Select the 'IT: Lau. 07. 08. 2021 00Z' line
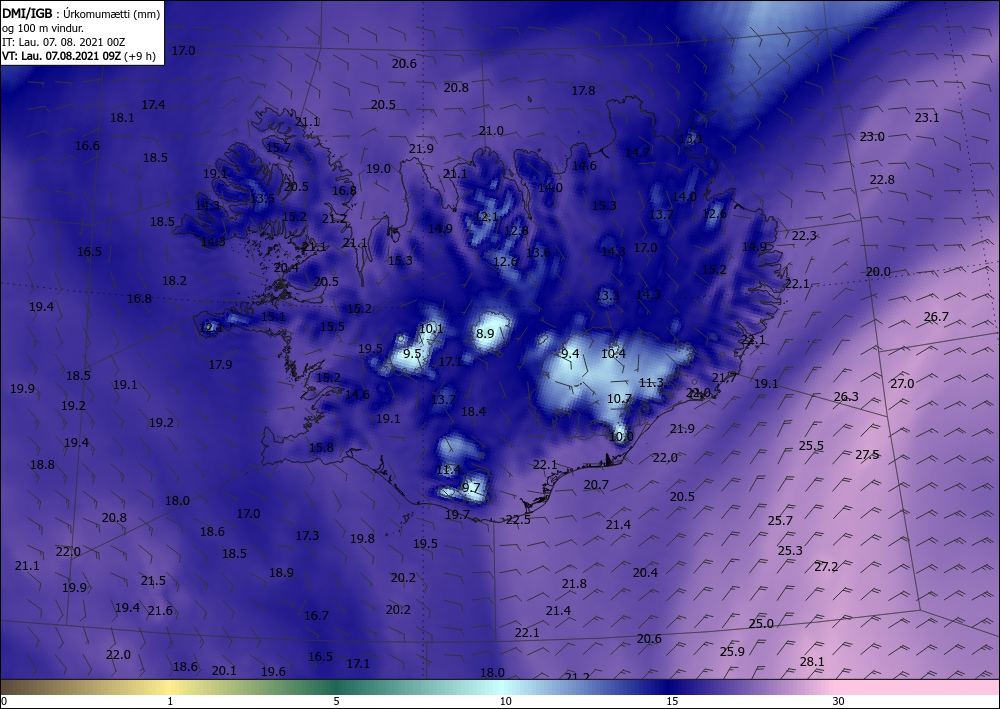Image resolution: width=1000 pixels, height=709 pixels. click(x=64, y=42)
